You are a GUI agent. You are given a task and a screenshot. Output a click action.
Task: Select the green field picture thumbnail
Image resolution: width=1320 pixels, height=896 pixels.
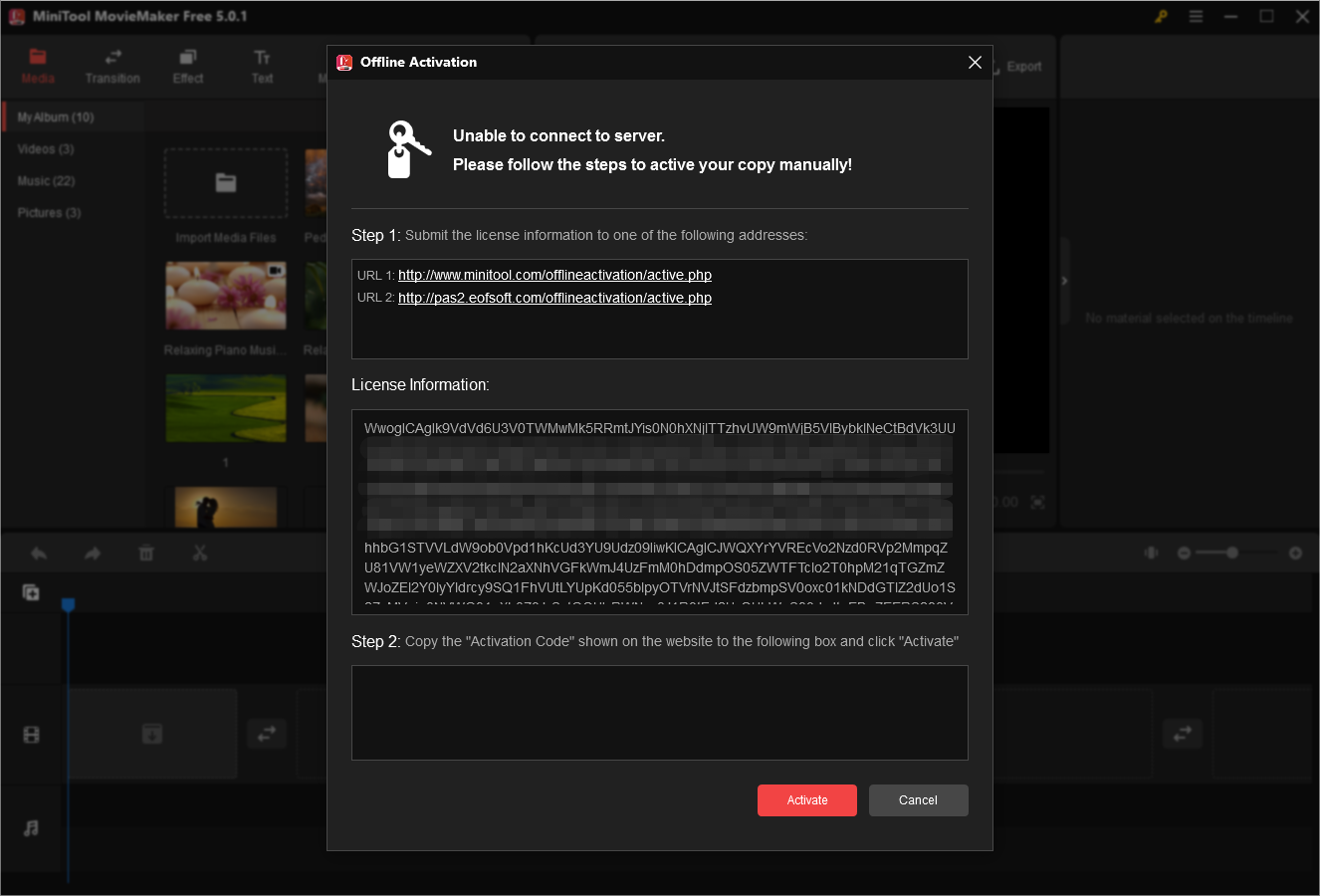click(226, 409)
